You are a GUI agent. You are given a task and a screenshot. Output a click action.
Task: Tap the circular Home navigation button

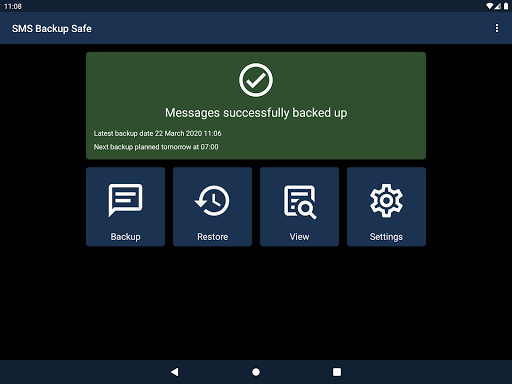click(256, 372)
